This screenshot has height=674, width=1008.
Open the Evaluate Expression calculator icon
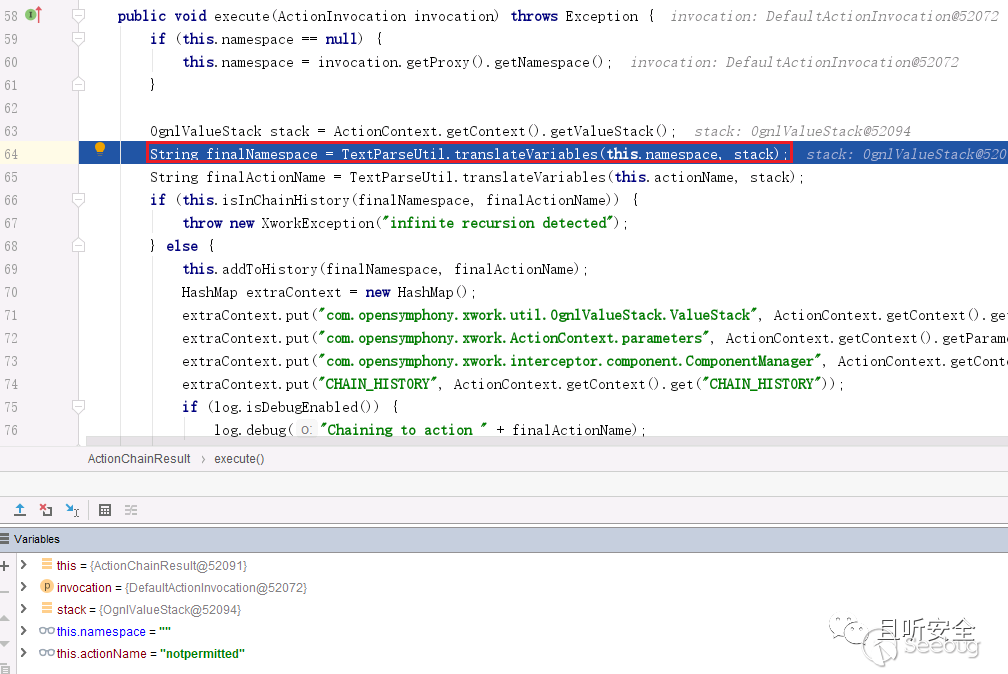105,510
